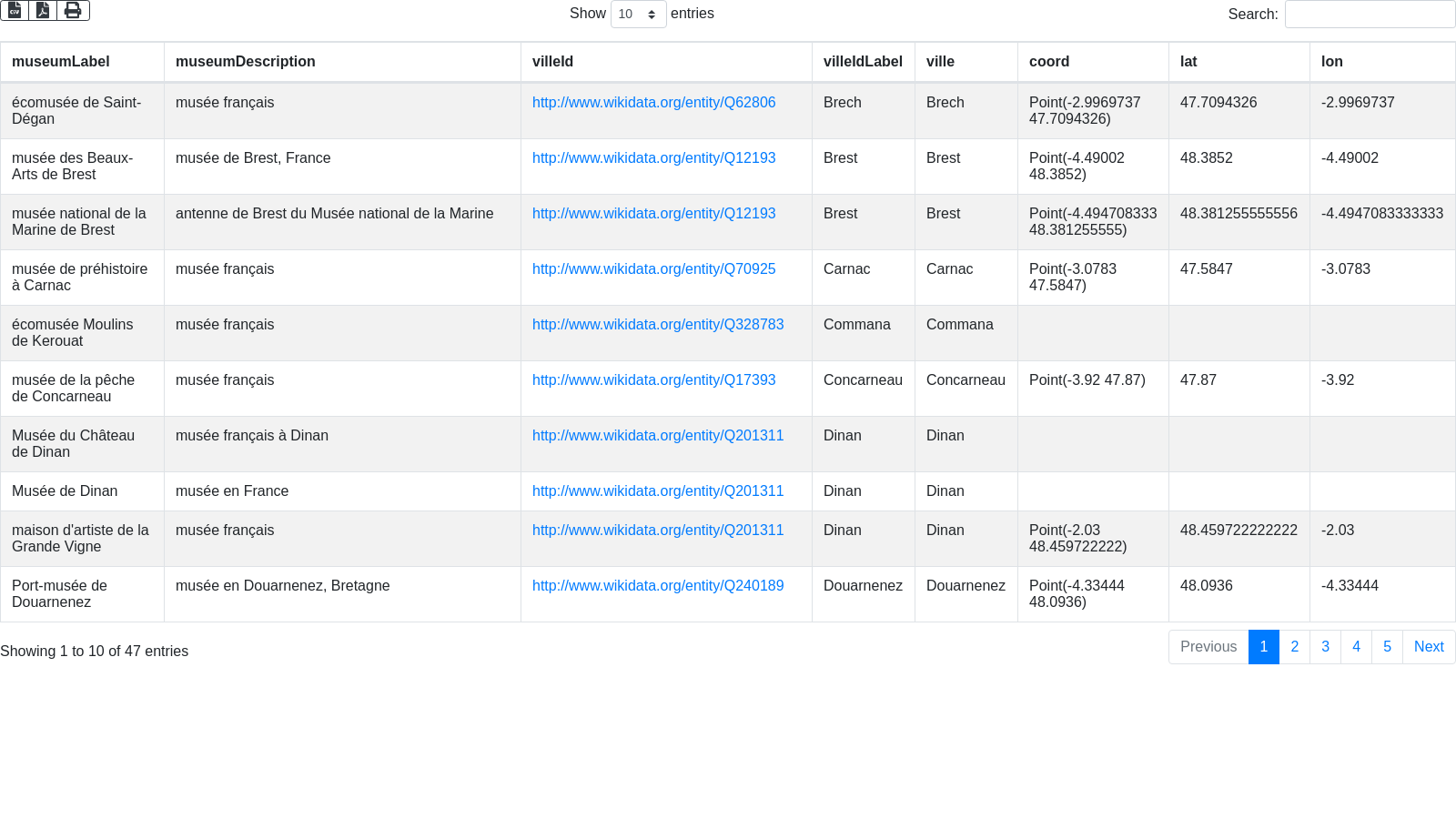
Task: Click the Next pagination button
Action: click(1429, 647)
